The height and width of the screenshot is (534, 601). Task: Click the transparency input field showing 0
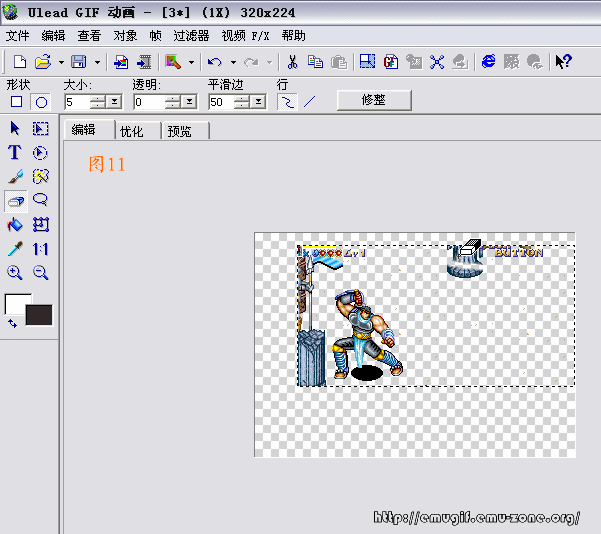coord(149,102)
